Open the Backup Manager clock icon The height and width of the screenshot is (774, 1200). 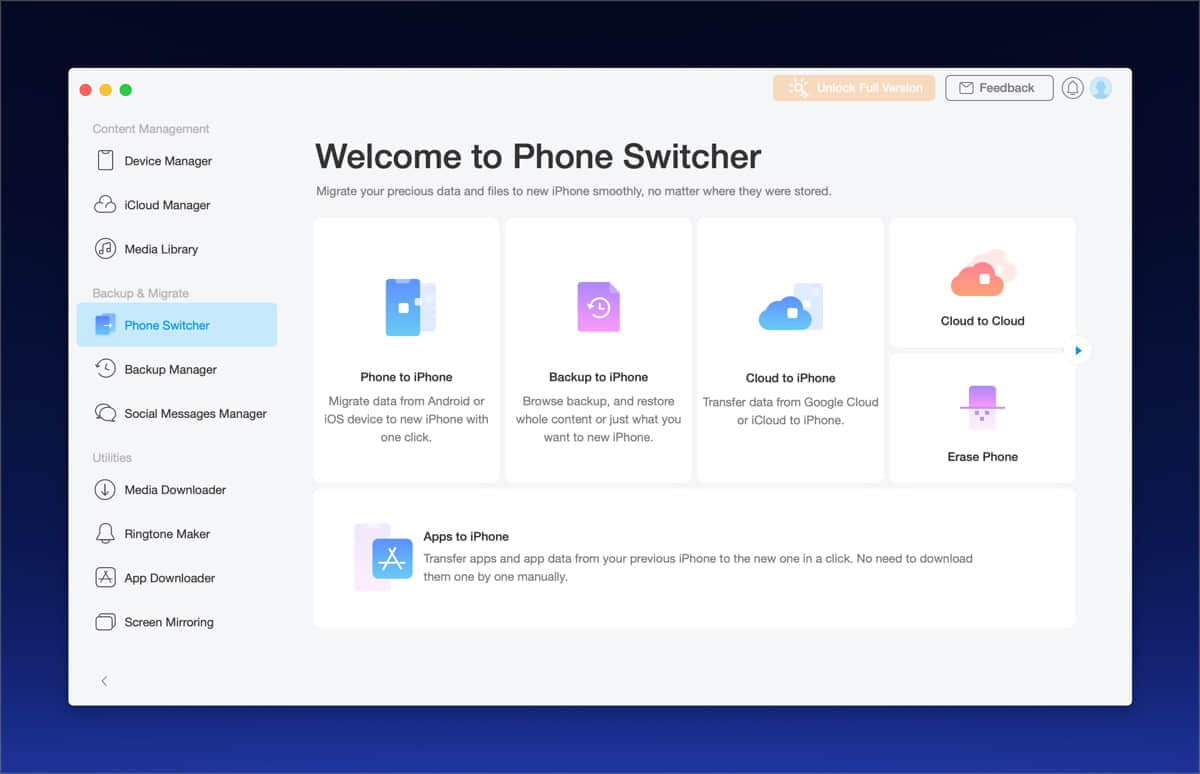105,369
